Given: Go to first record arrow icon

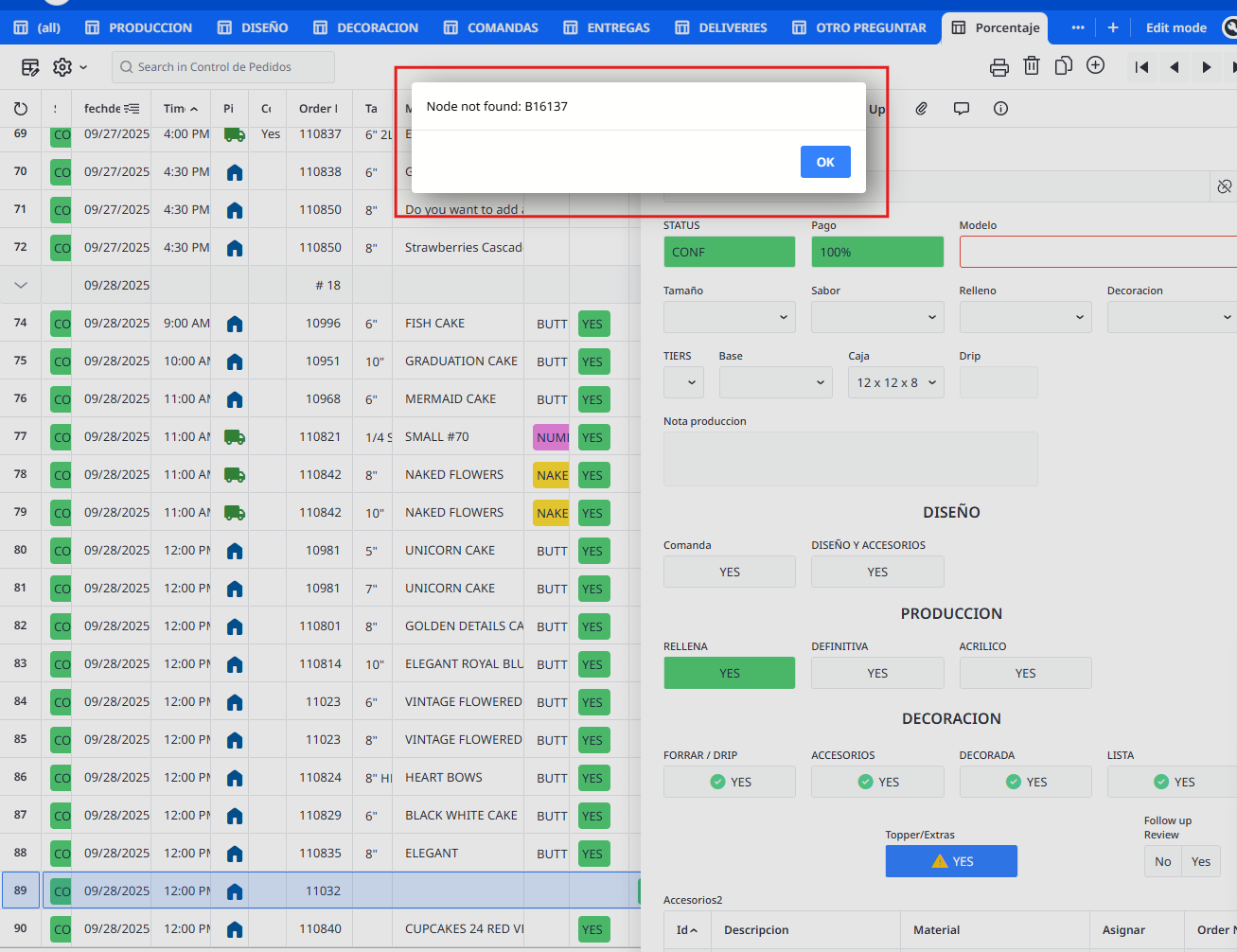Looking at the screenshot, I should 1141,67.
